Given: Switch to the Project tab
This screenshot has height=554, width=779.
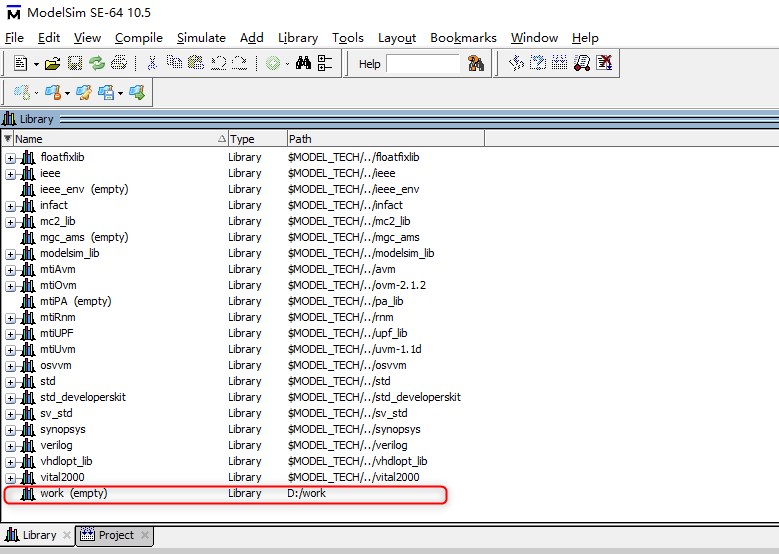Looking at the screenshot, I should 115,535.
